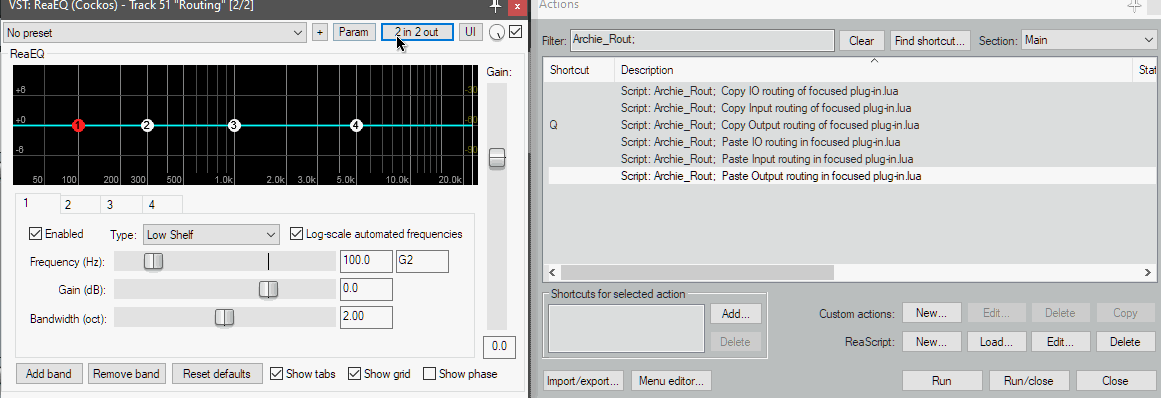Click the Import/export... button

point(583,381)
